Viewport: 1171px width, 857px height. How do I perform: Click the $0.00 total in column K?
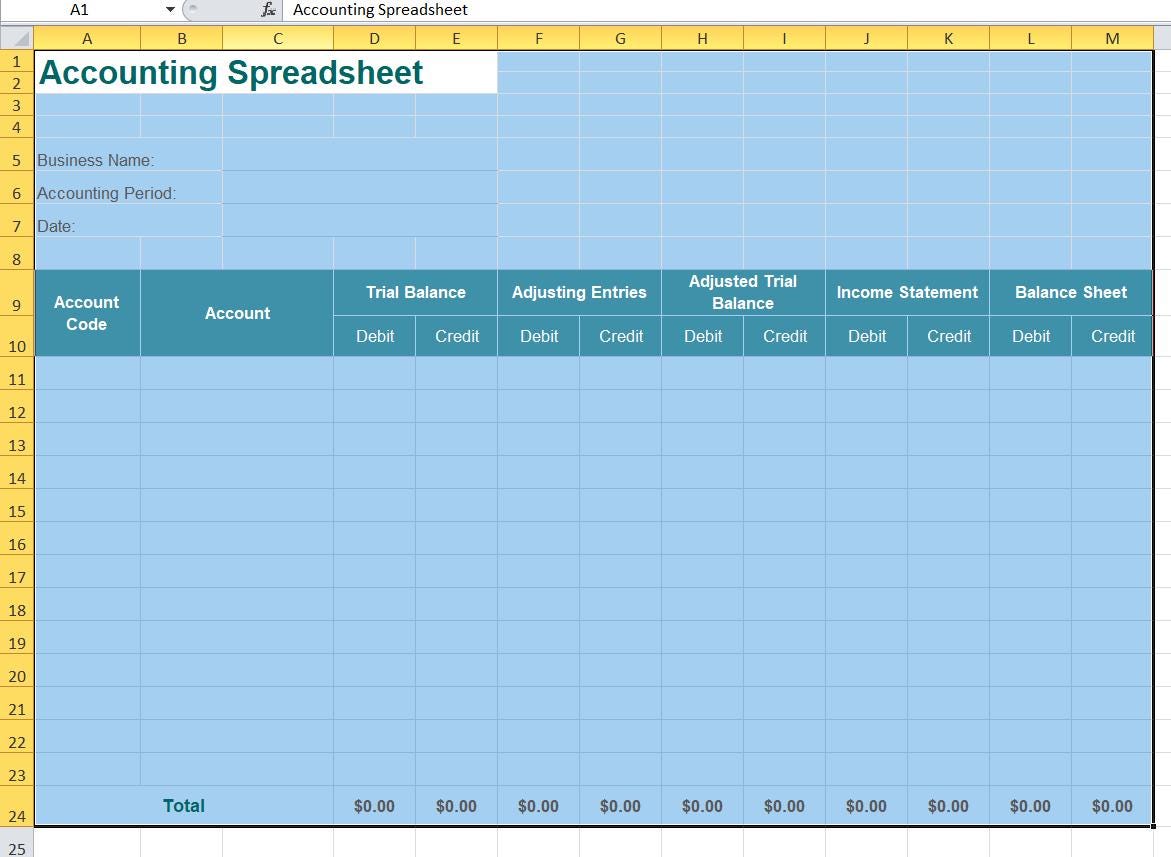point(948,806)
